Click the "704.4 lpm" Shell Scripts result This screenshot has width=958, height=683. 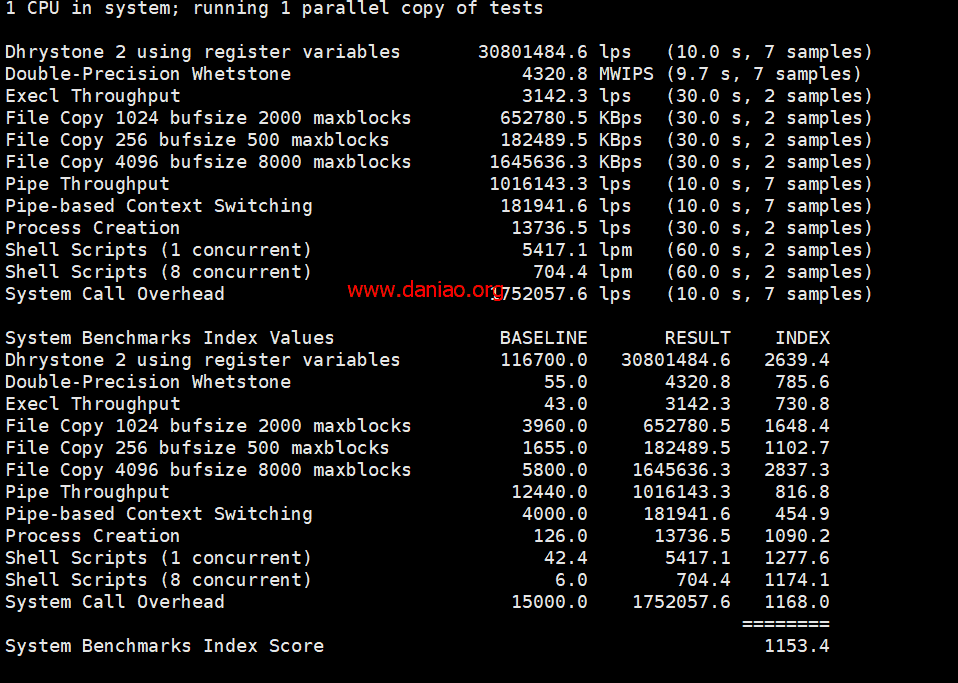(x=582, y=272)
